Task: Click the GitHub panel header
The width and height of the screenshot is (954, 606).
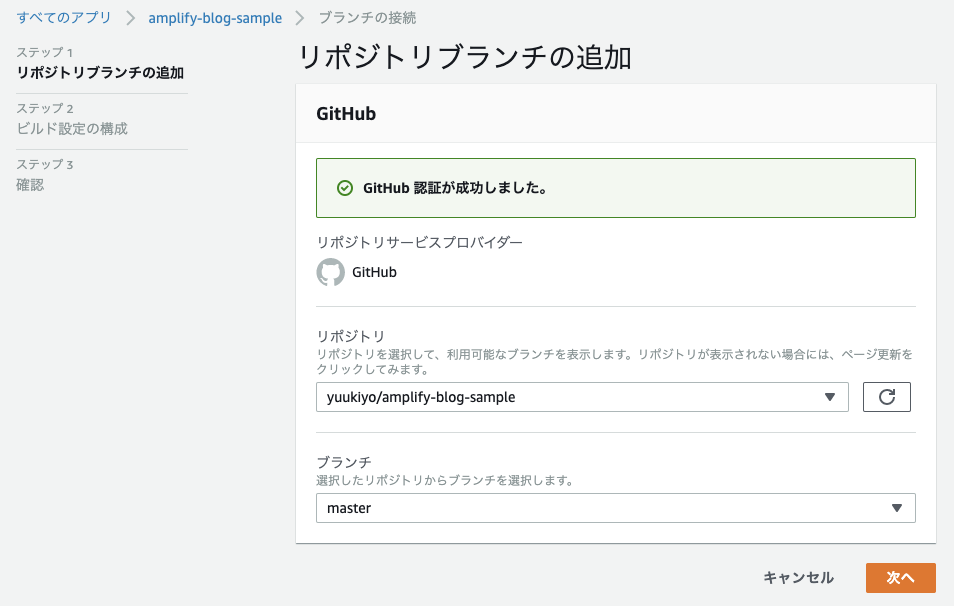Action: (x=348, y=113)
